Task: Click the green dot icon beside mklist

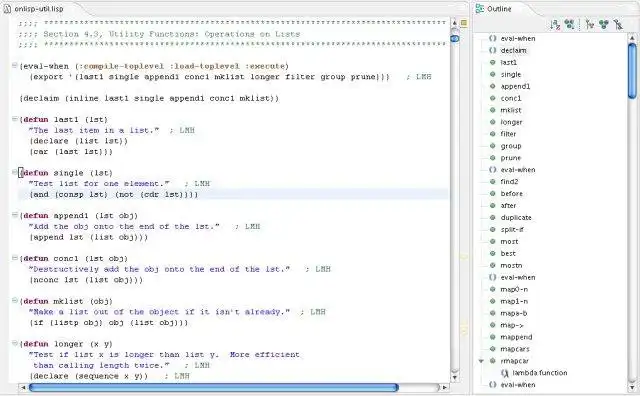Action: 493,110
